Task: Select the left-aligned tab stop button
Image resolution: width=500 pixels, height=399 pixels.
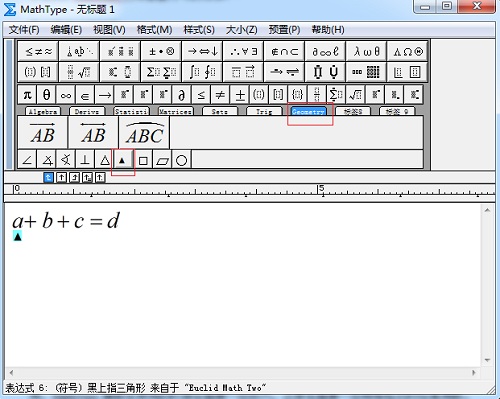Action: coord(48,177)
